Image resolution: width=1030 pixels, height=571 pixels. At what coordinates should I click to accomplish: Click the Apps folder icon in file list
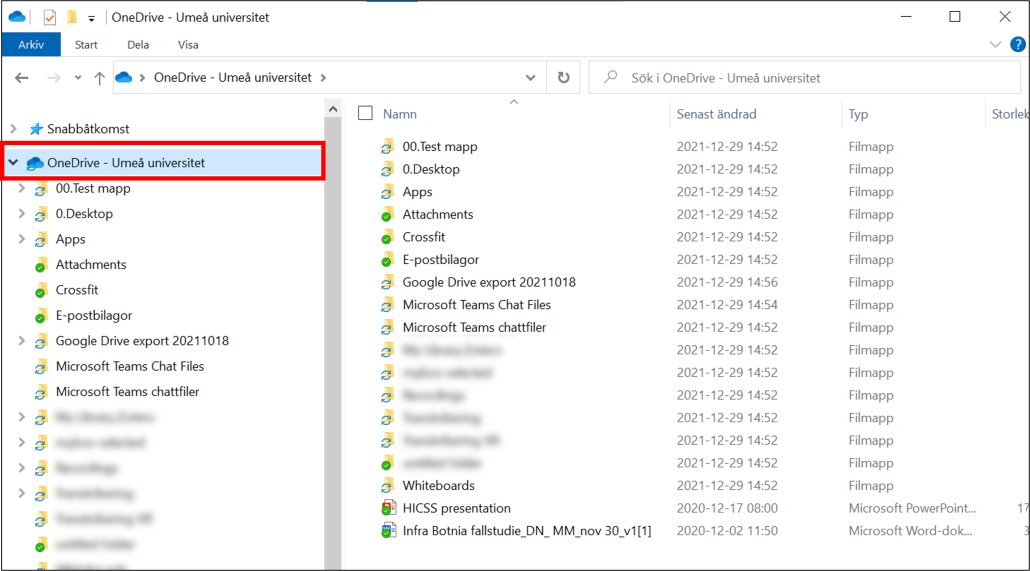[x=388, y=192]
